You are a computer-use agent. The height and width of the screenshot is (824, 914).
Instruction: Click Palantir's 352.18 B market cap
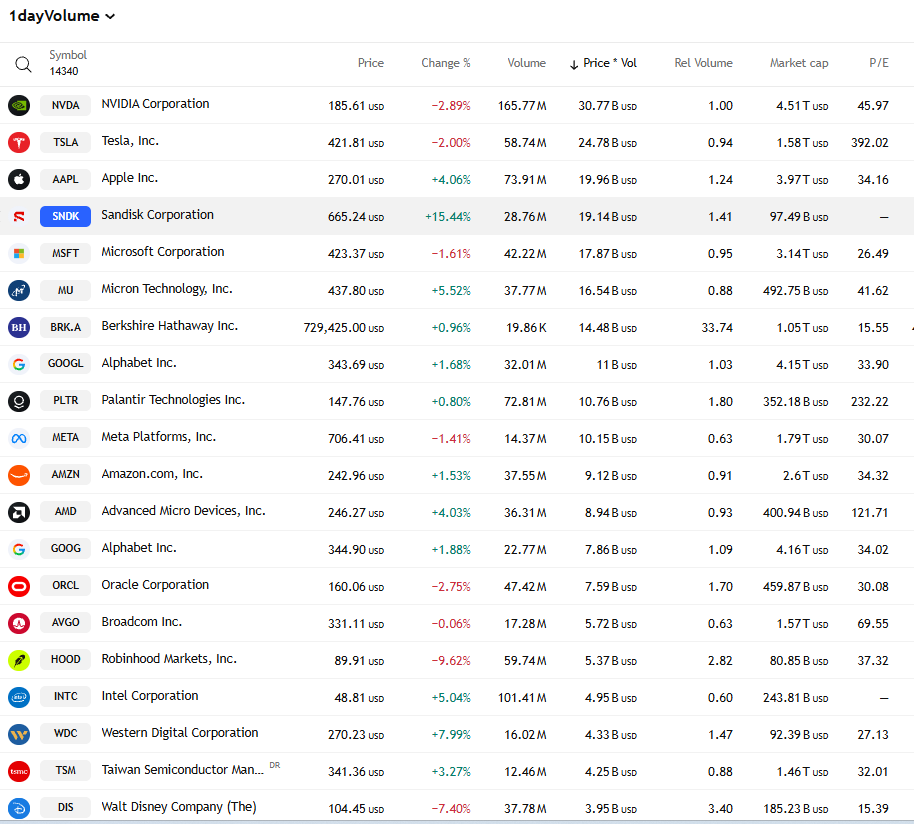(796, 402)
